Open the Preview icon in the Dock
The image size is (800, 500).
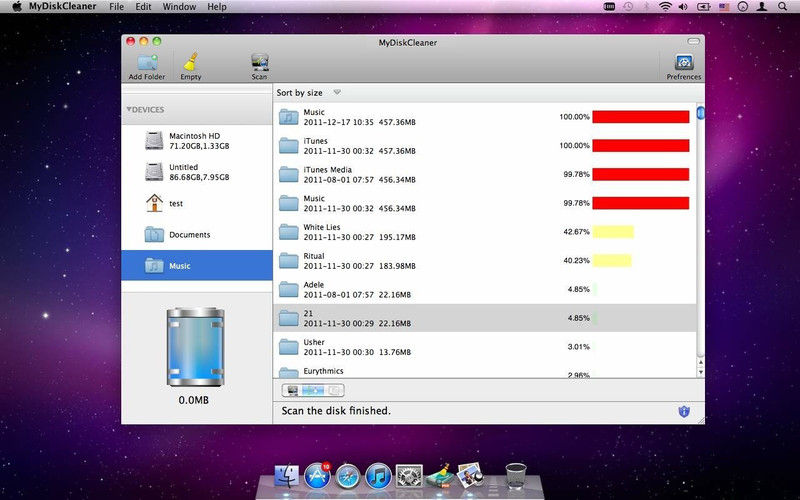point(470,475)
